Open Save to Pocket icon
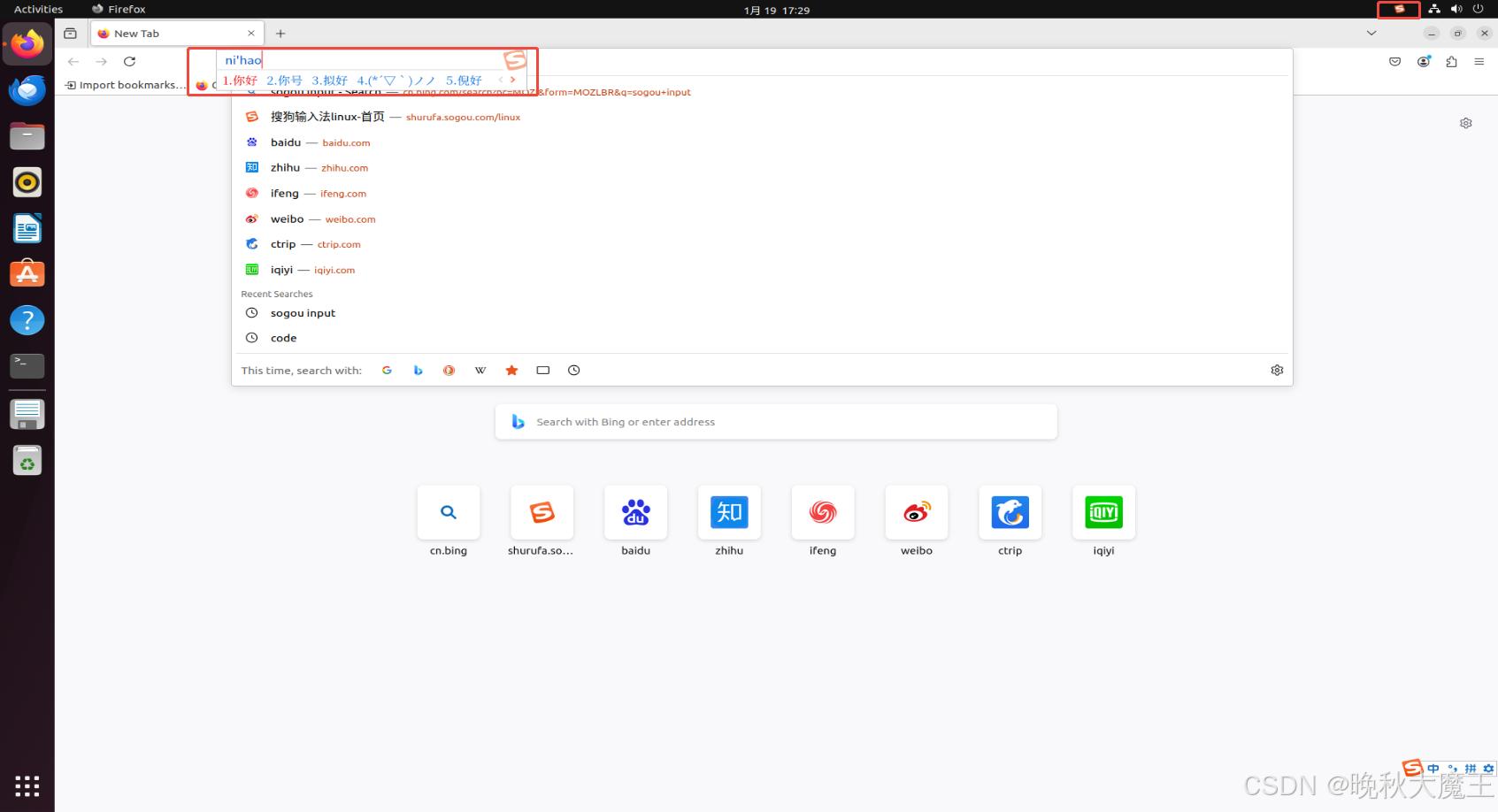The image size is (1498, 812). click(x=1395, y=61)
